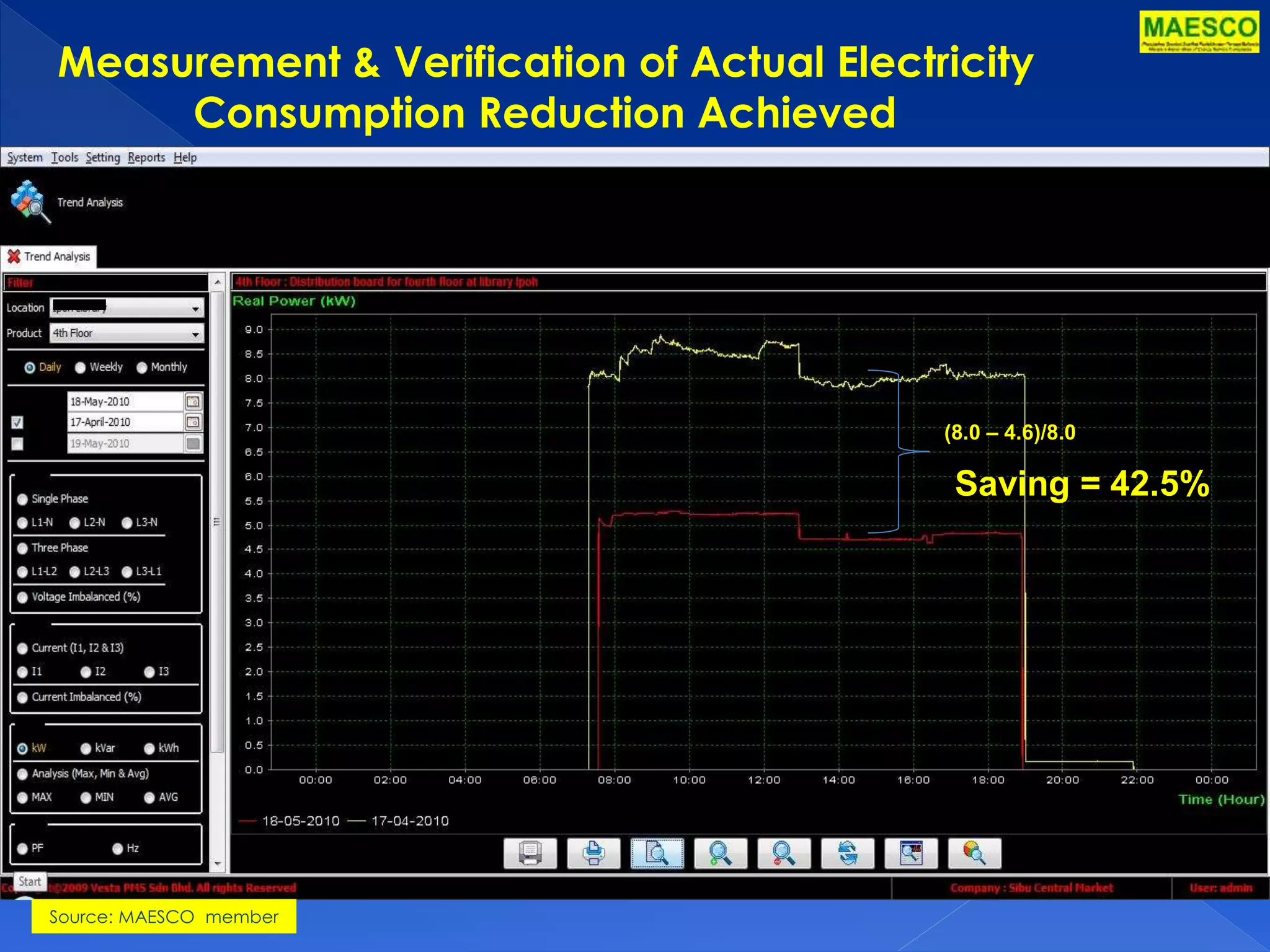The image size is (1270, 952).
Task: Click the 18-May-2010 date field
Action: coord(125,402)
